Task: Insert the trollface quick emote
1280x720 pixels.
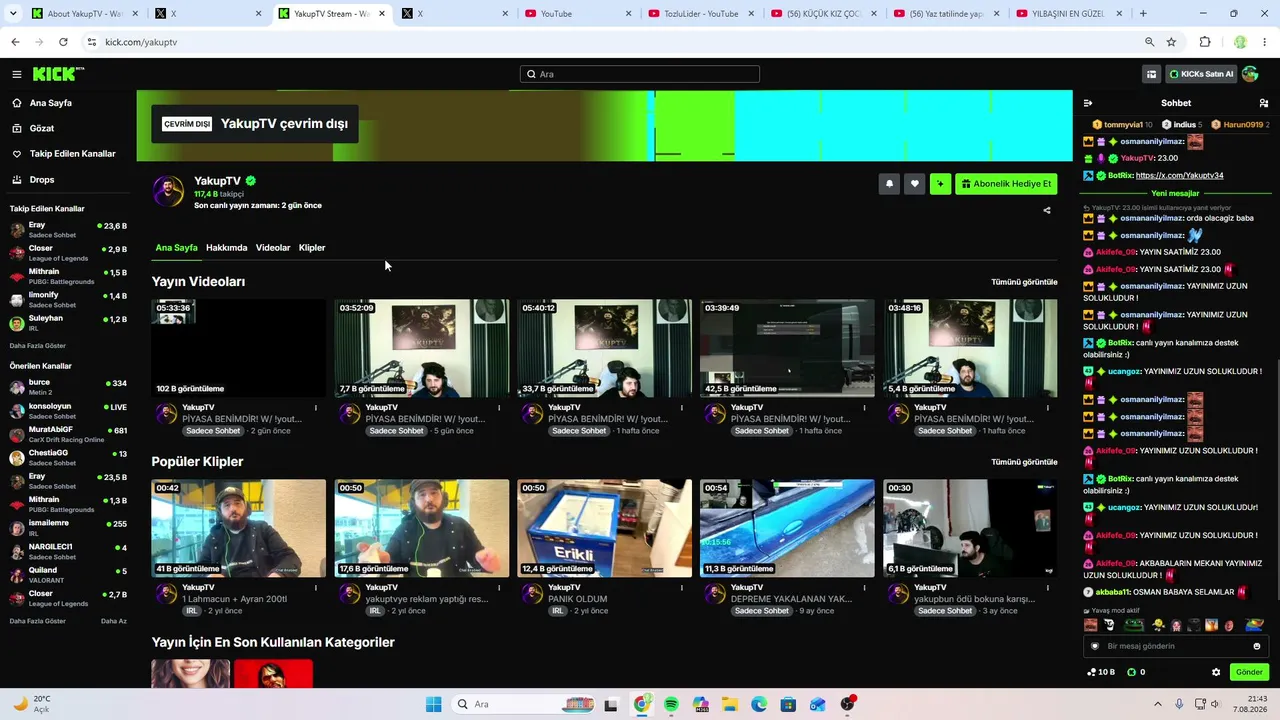Action: point(1109,625)
